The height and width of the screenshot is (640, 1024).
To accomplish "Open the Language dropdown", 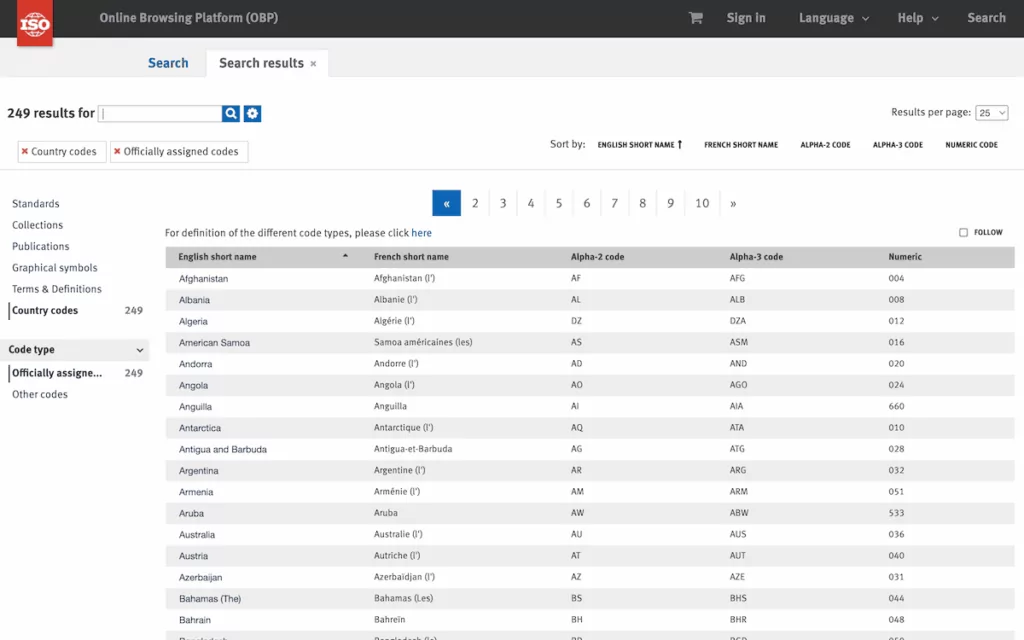I will click(x=833, y=17).
